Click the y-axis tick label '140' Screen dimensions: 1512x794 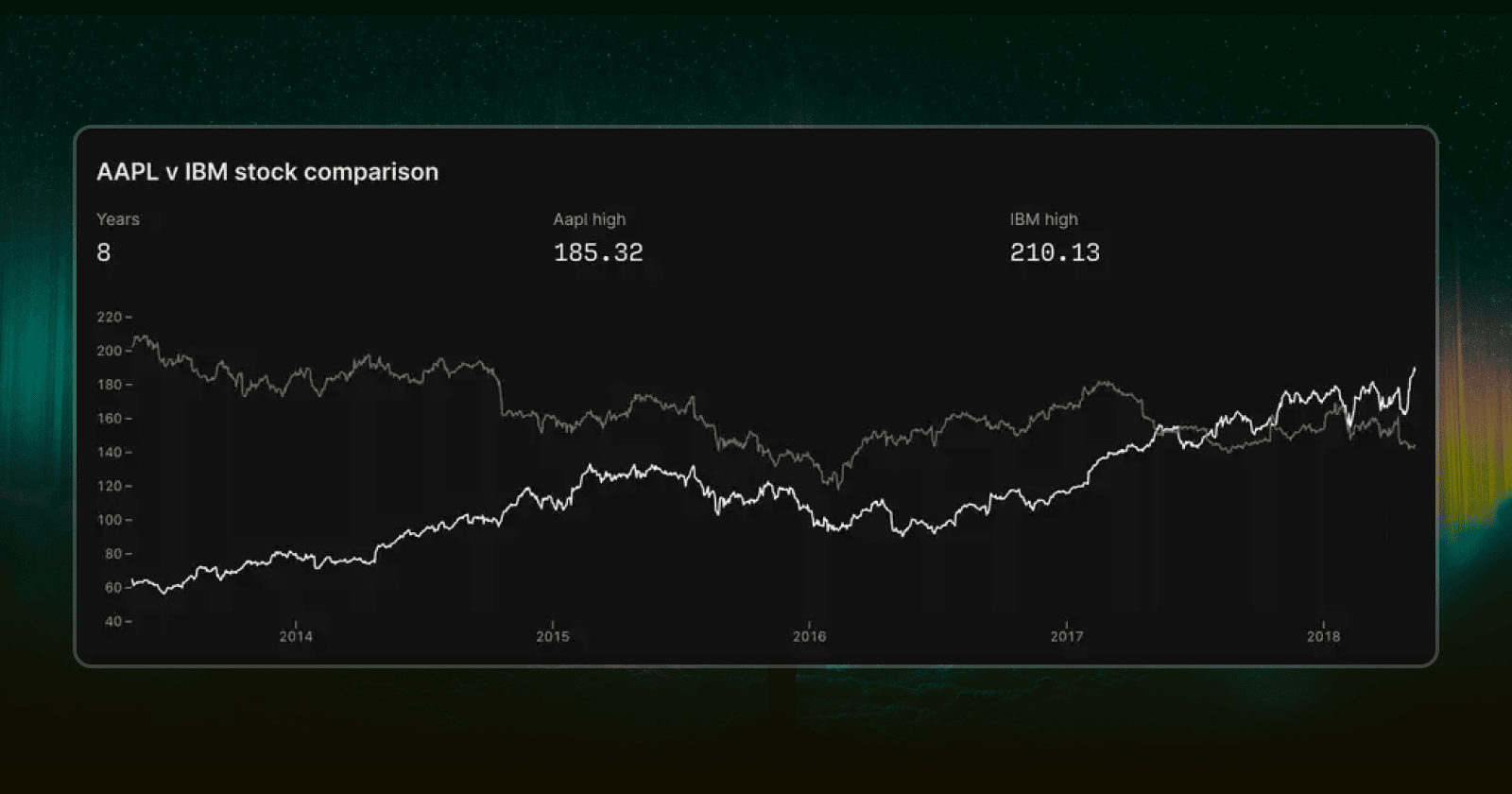[110, 452]
